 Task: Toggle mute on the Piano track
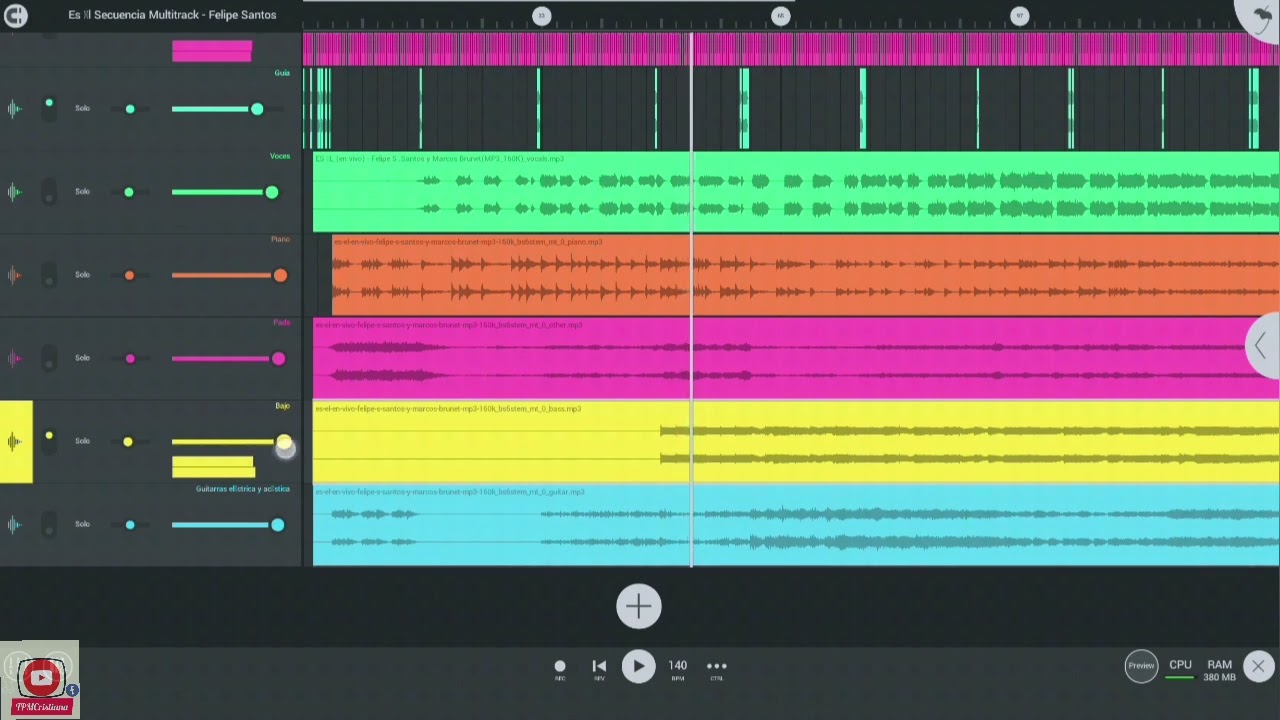click(49, 275)
